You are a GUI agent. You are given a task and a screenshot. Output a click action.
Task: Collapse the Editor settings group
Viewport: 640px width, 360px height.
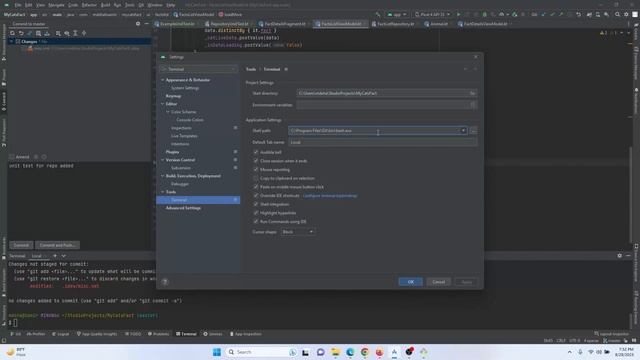162,104
